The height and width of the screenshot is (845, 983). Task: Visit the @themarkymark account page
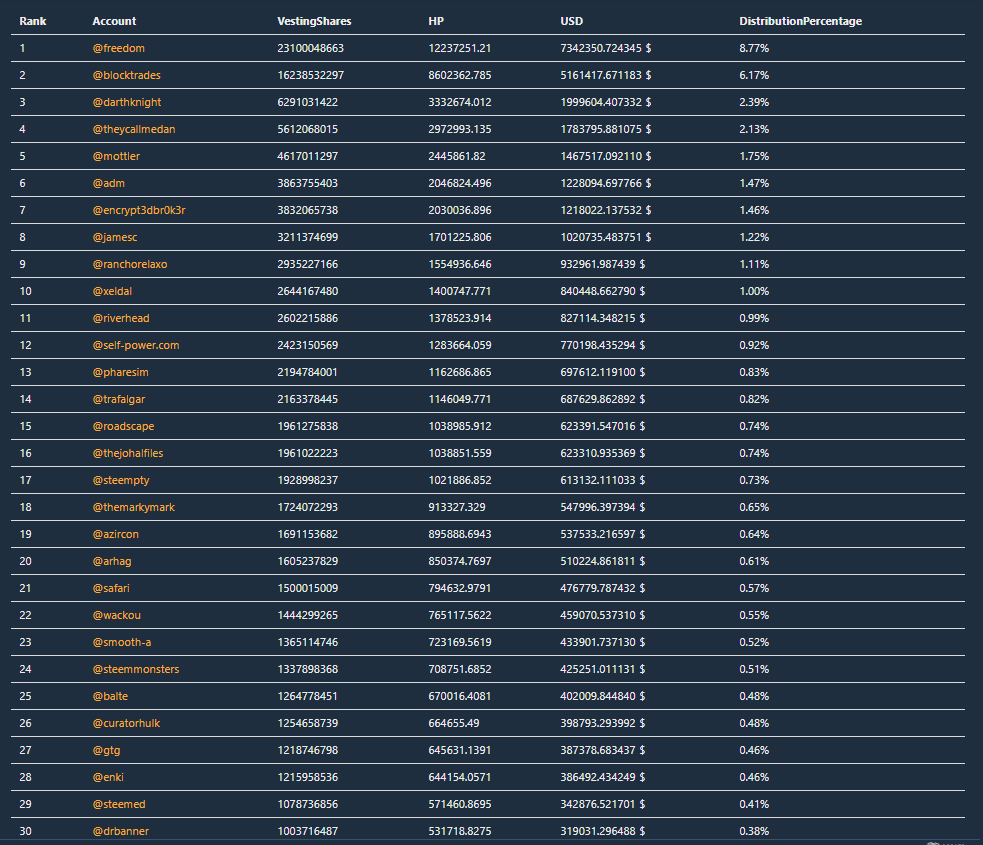134,506
